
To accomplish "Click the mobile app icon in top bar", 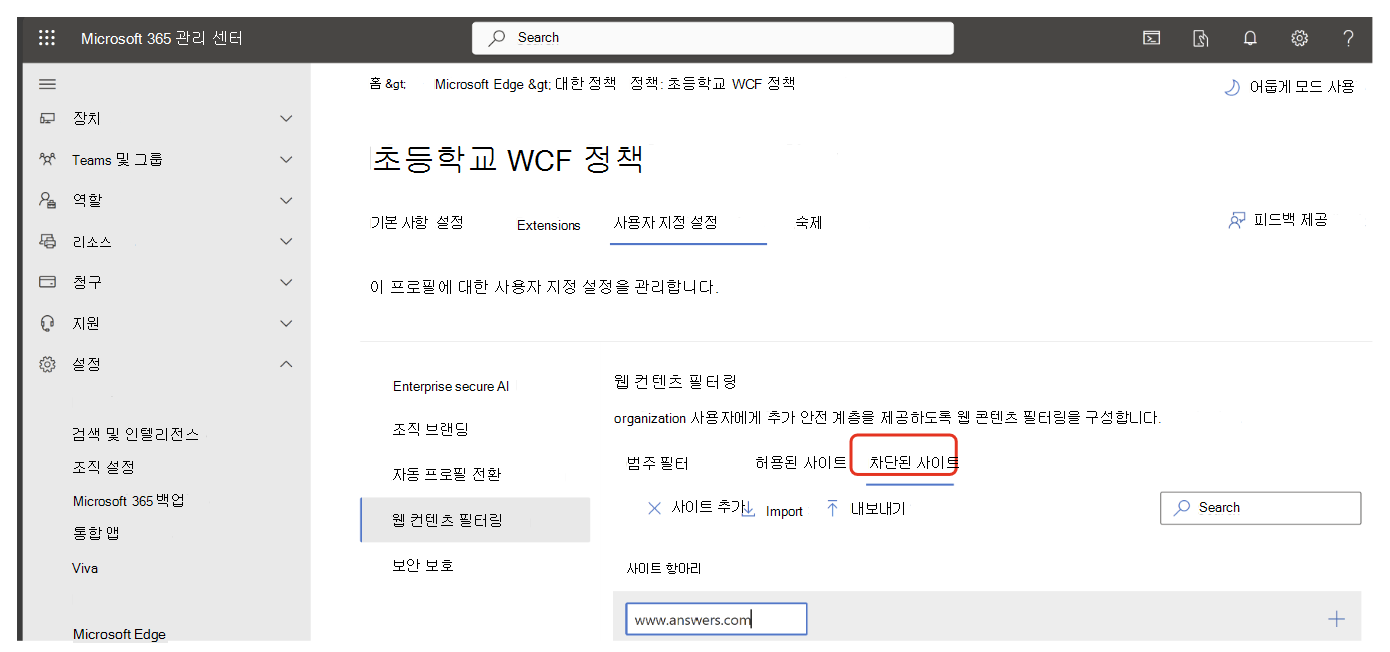I will (x=1200, y=38).
